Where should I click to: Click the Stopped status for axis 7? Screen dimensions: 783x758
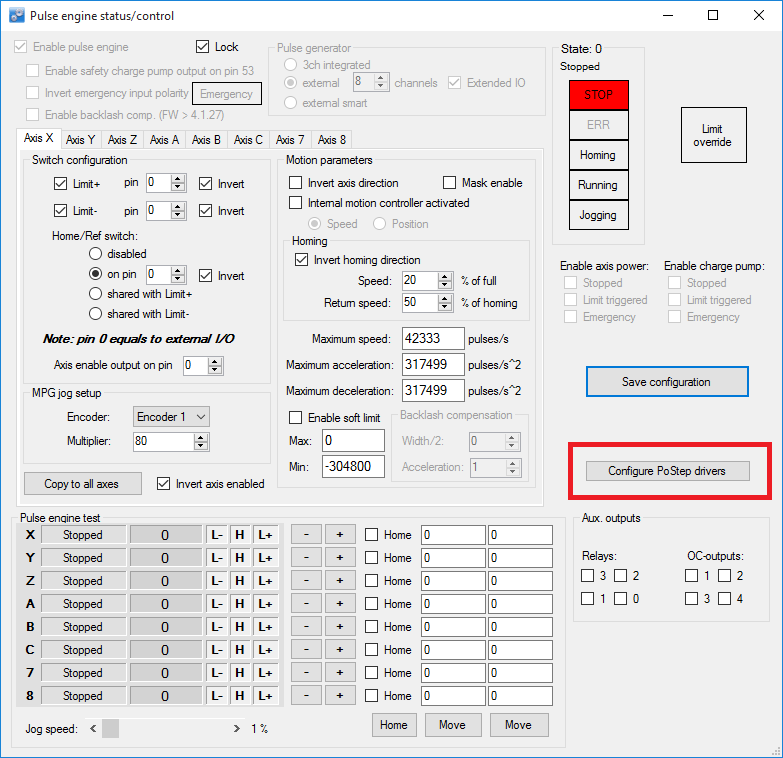[x=83, y=673]
